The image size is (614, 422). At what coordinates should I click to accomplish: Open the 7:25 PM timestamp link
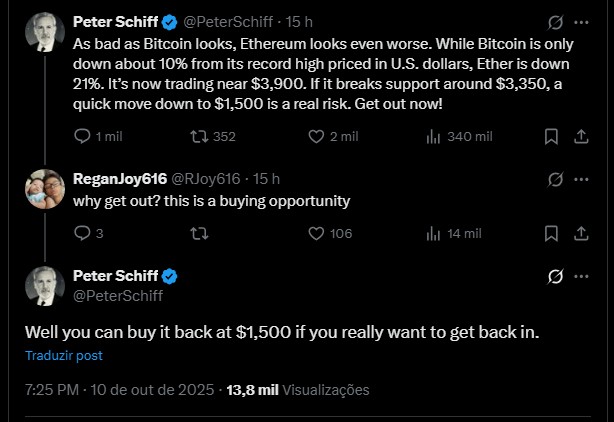coord(52,390)
